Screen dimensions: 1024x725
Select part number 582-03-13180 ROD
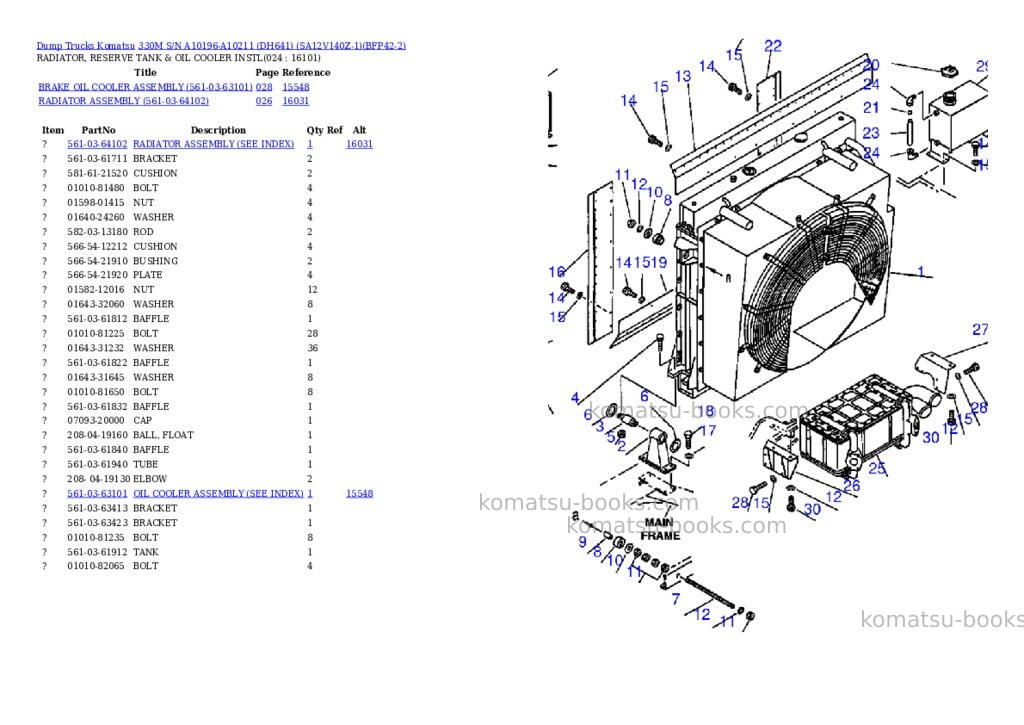coord(97,232)
